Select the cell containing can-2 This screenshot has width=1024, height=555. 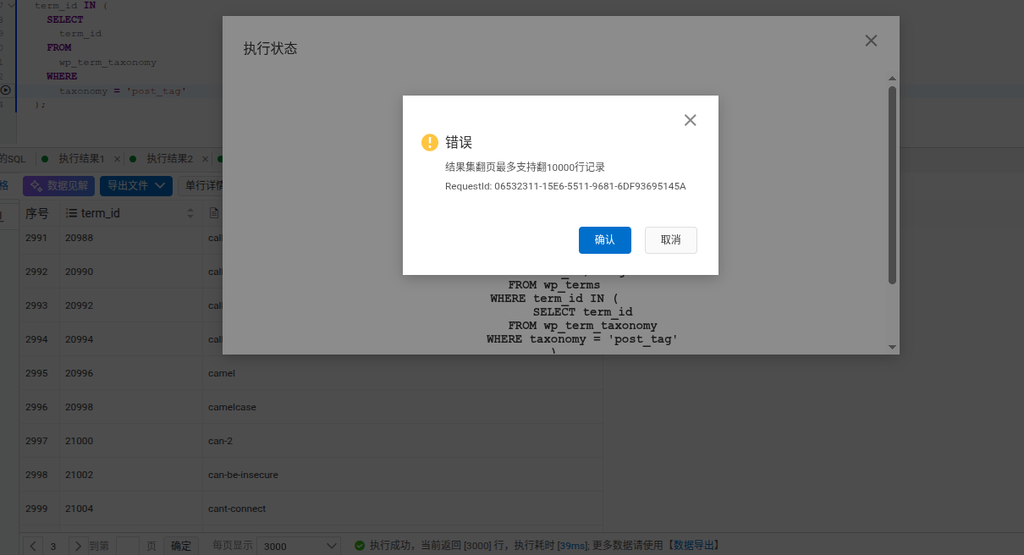tap(402, 441)
